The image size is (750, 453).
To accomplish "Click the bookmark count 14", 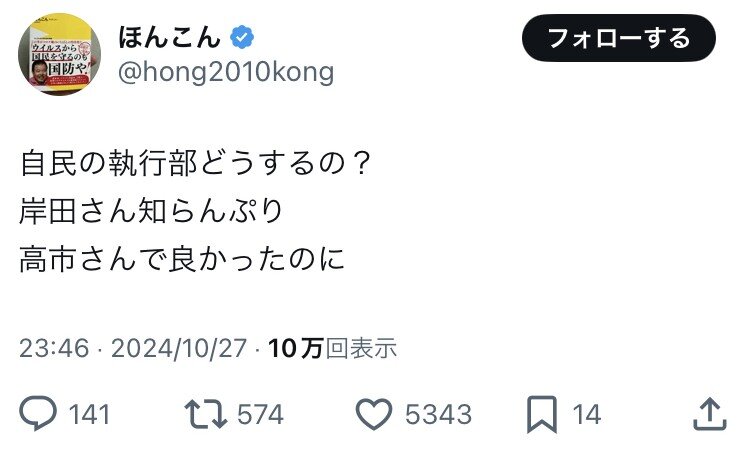I will click(x=586, y=414).
